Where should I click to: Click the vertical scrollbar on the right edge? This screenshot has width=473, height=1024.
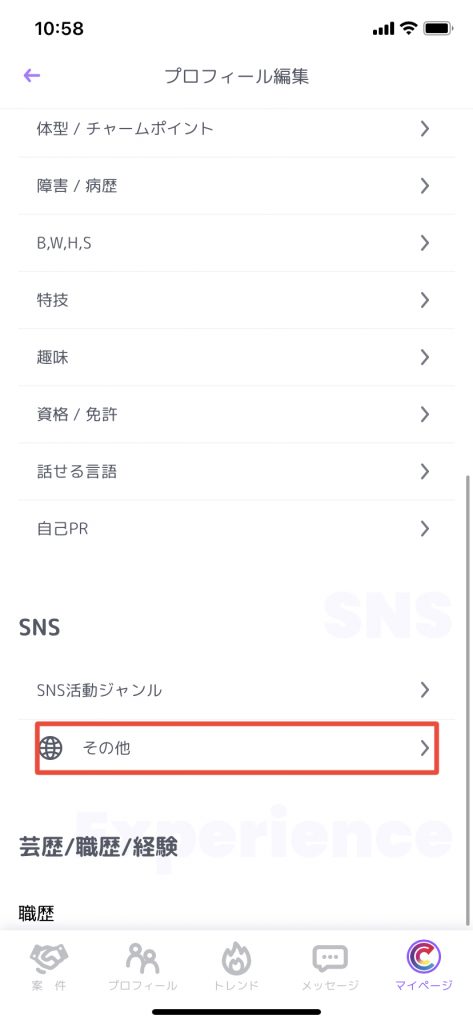point(467,699)
